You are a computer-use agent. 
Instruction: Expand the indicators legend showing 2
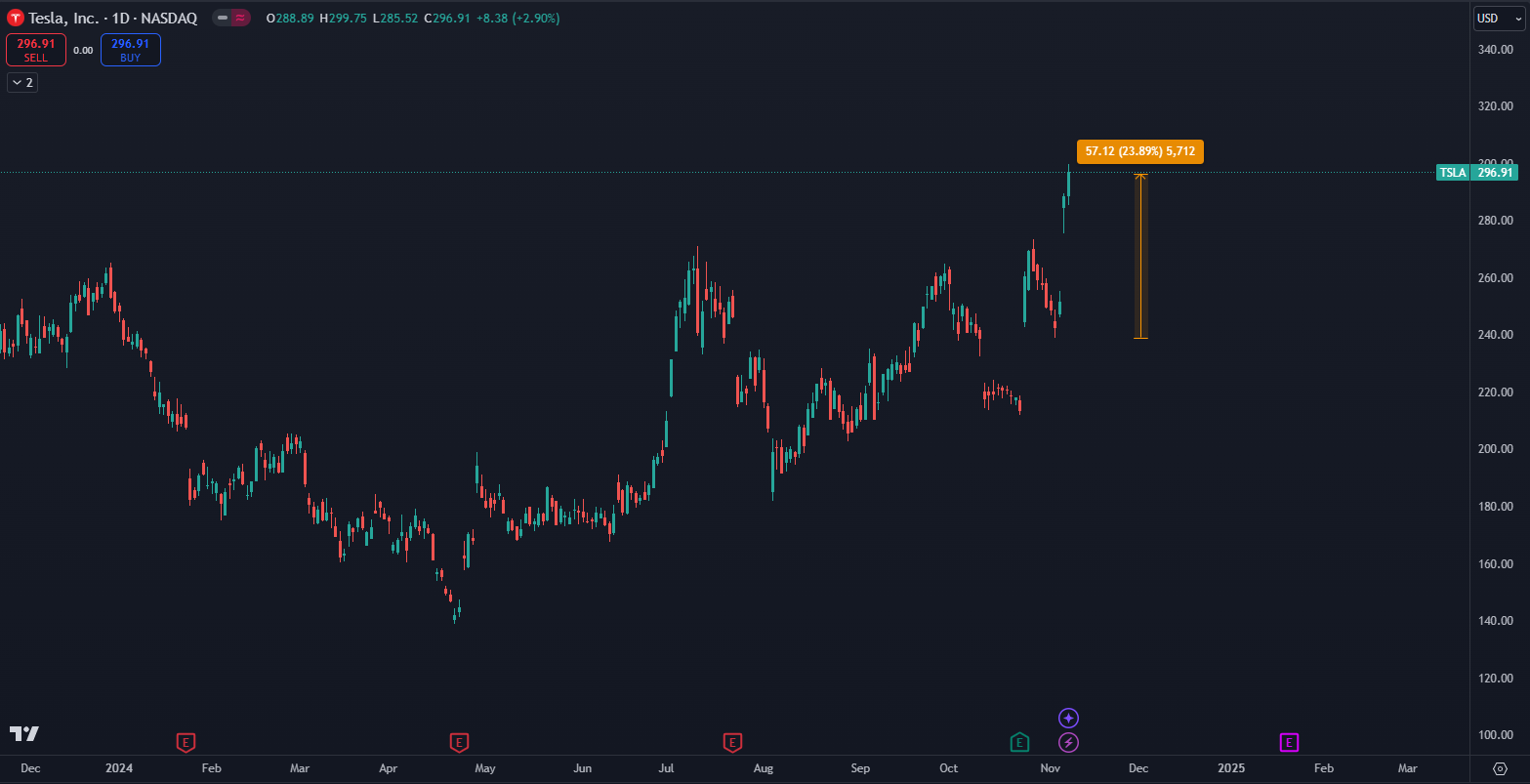point(22,83)
